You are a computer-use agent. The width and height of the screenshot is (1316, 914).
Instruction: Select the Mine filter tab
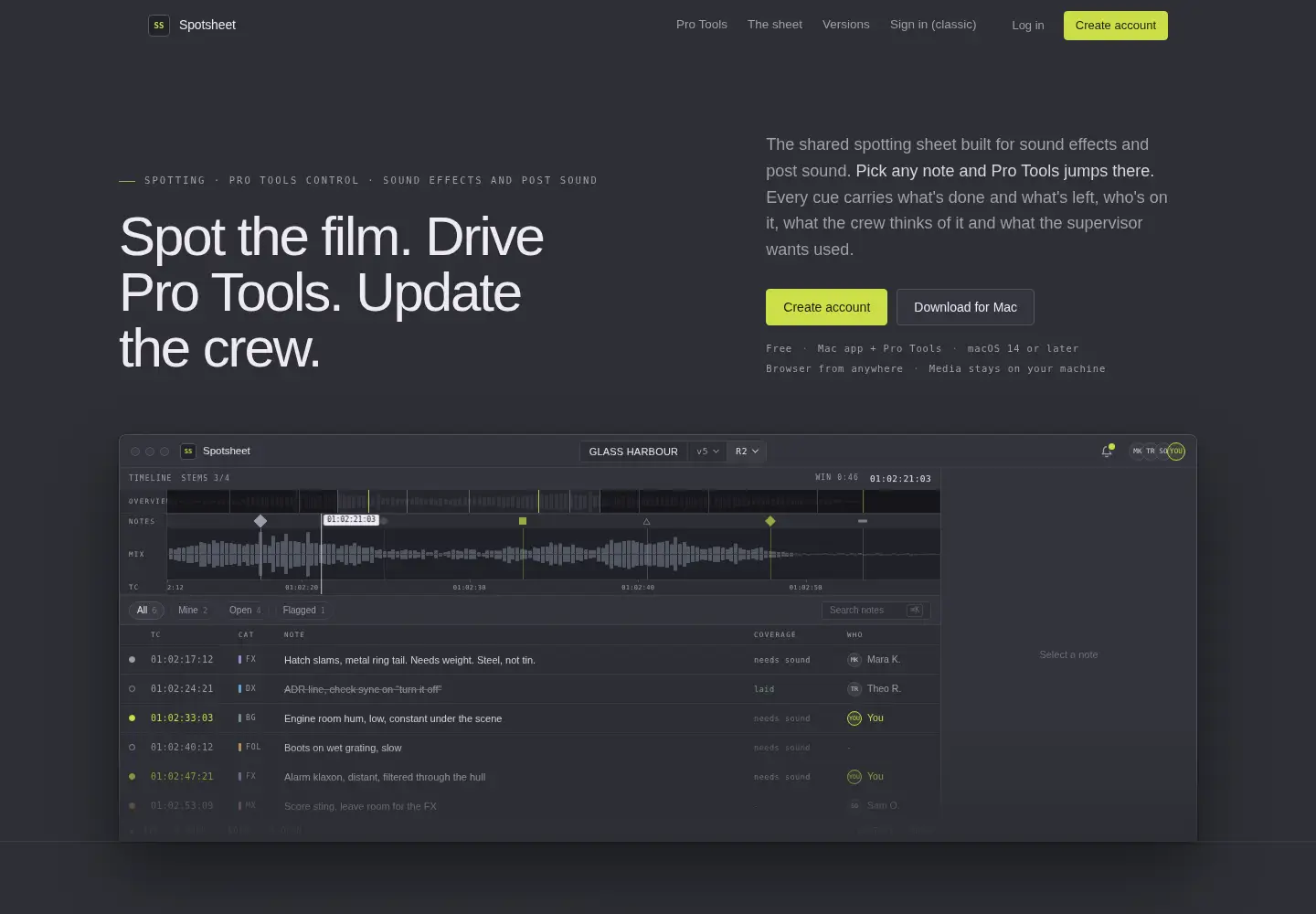pyautogui.click(x=193, y=611)
